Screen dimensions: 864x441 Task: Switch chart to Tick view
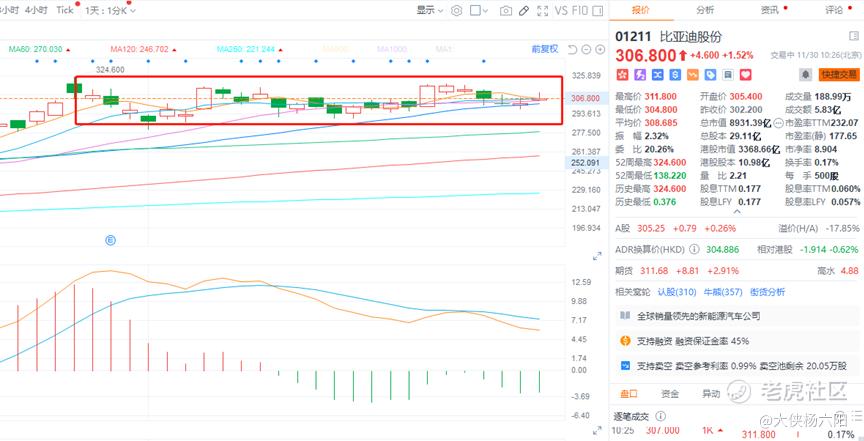coord(64,10)
